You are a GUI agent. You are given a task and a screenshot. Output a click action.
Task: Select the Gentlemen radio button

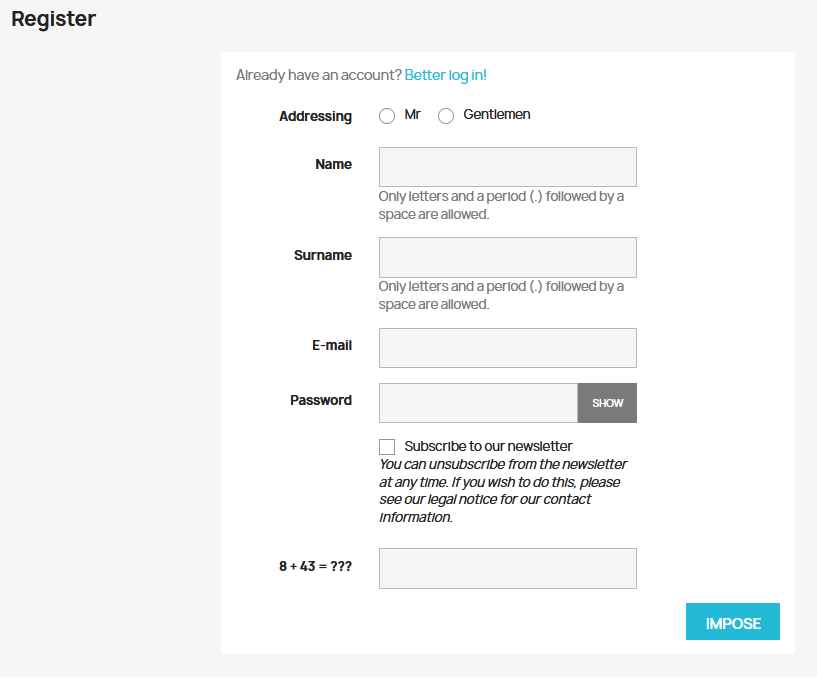point(446,116)
